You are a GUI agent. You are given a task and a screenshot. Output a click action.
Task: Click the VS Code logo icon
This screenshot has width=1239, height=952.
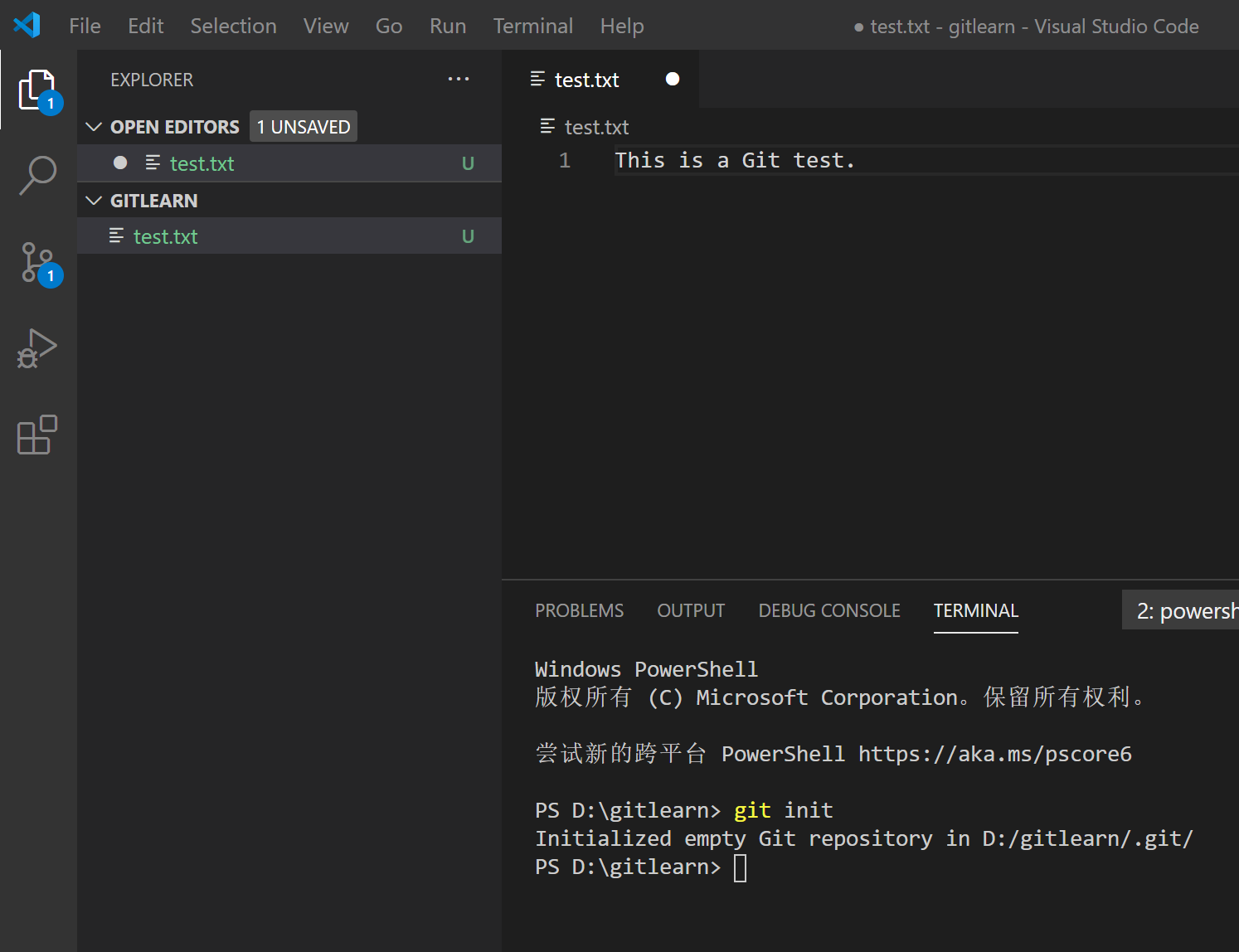coord(27,26)
